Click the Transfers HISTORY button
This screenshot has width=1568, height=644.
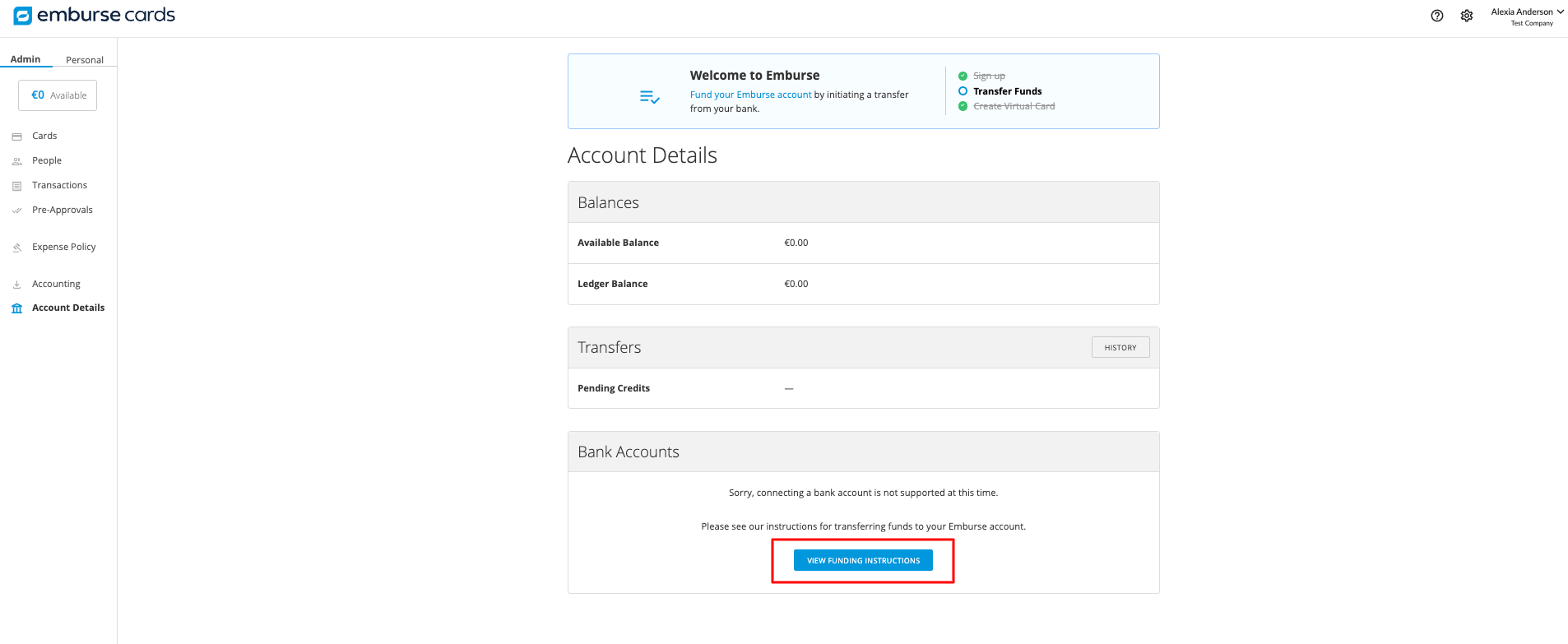click(1120, 347)
